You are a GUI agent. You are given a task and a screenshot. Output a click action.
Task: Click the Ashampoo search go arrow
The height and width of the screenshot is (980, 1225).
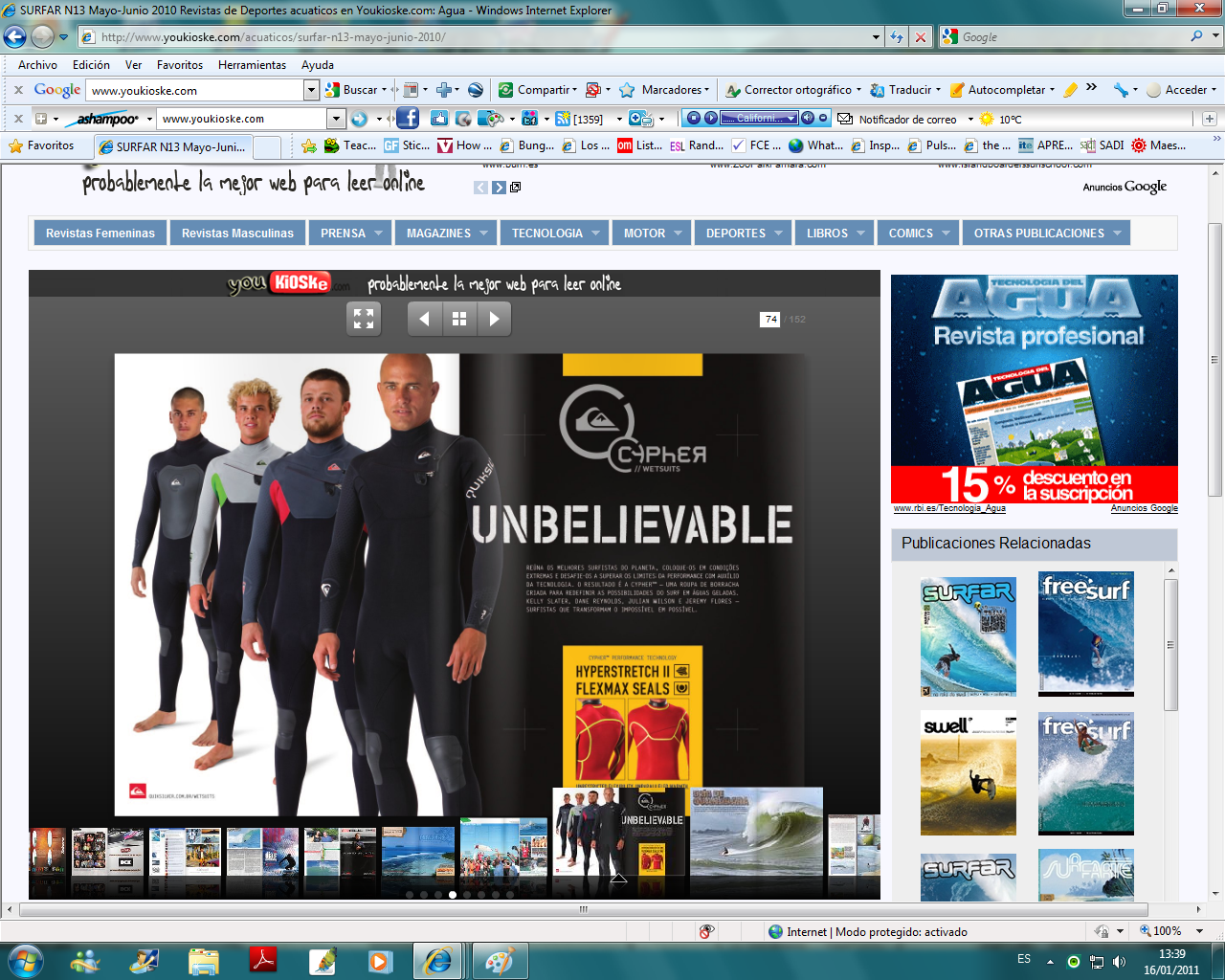point(359,119)
